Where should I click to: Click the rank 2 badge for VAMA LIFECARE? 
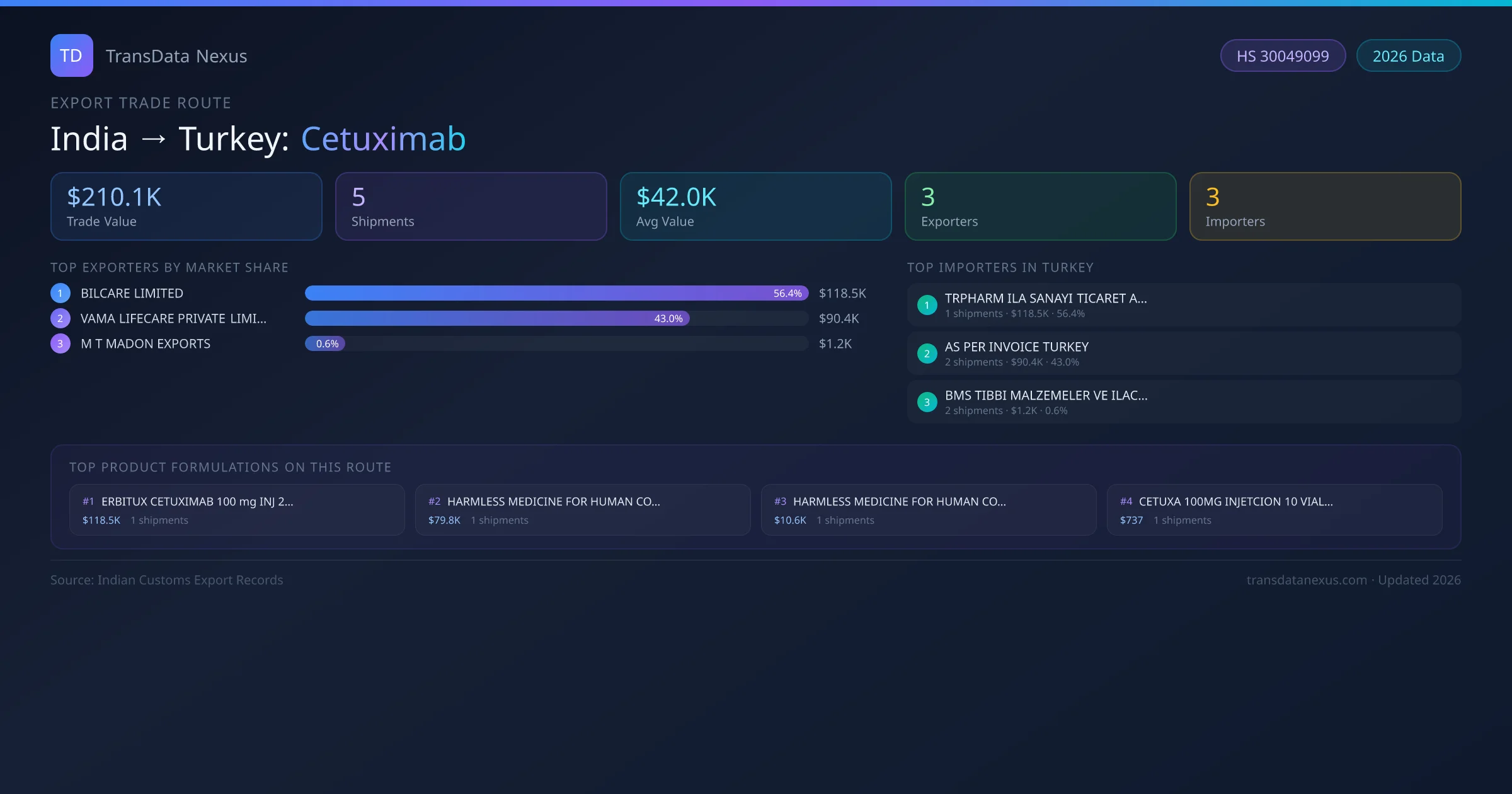click(x=60, y=318)
